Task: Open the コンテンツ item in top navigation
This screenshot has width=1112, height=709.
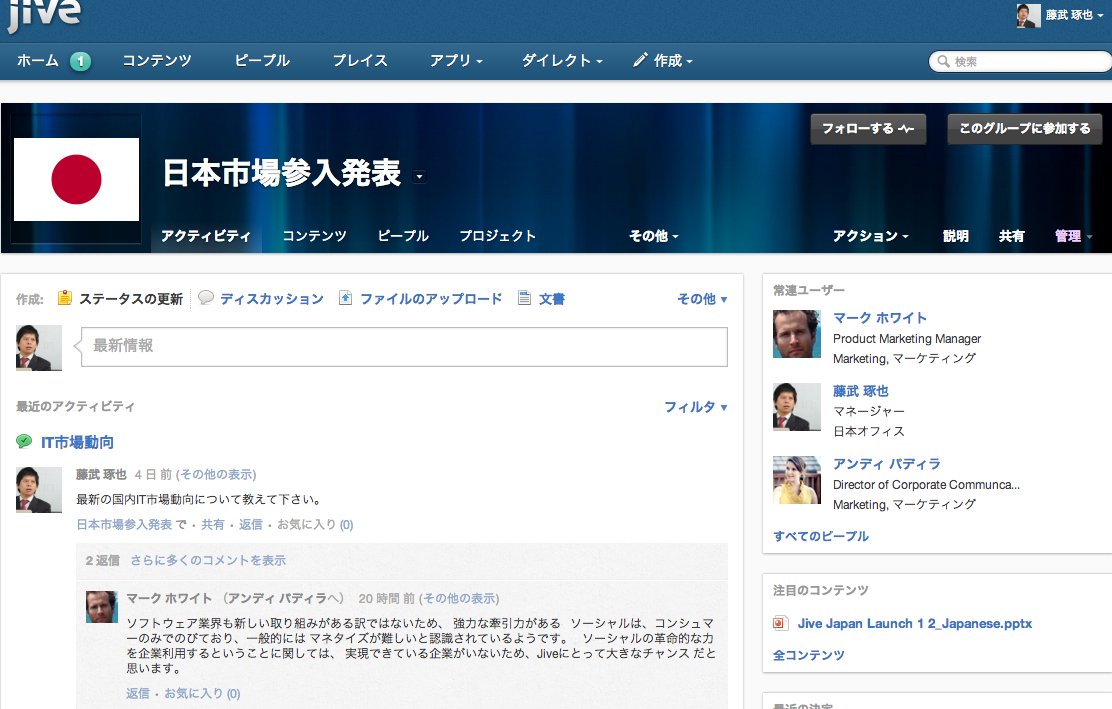Action: coord(157,61)
